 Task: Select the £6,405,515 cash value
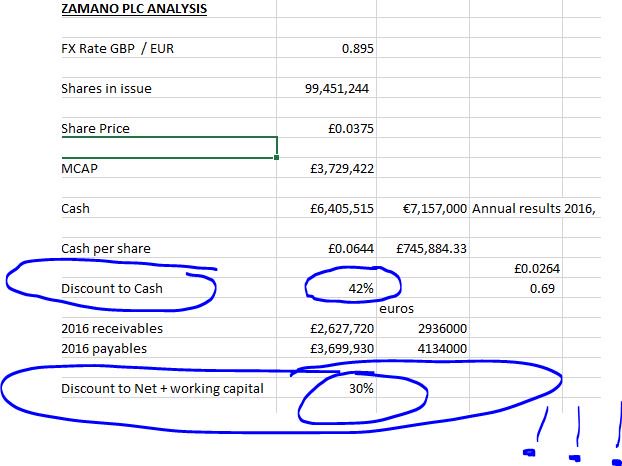(x=342, y=209)
